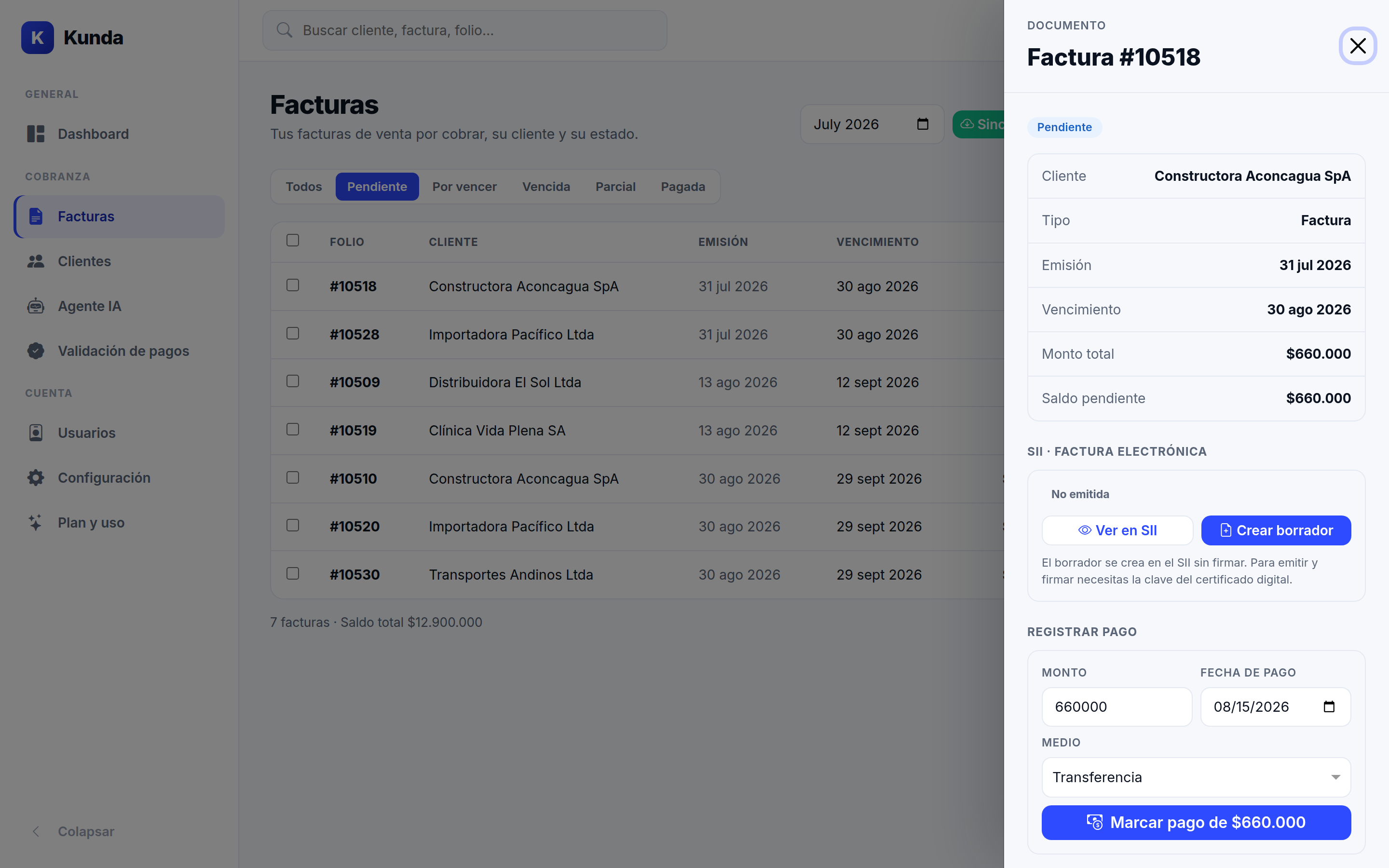The image size is (1389, 868).
Task: Select the Facturas document icon
Action: 36,217
